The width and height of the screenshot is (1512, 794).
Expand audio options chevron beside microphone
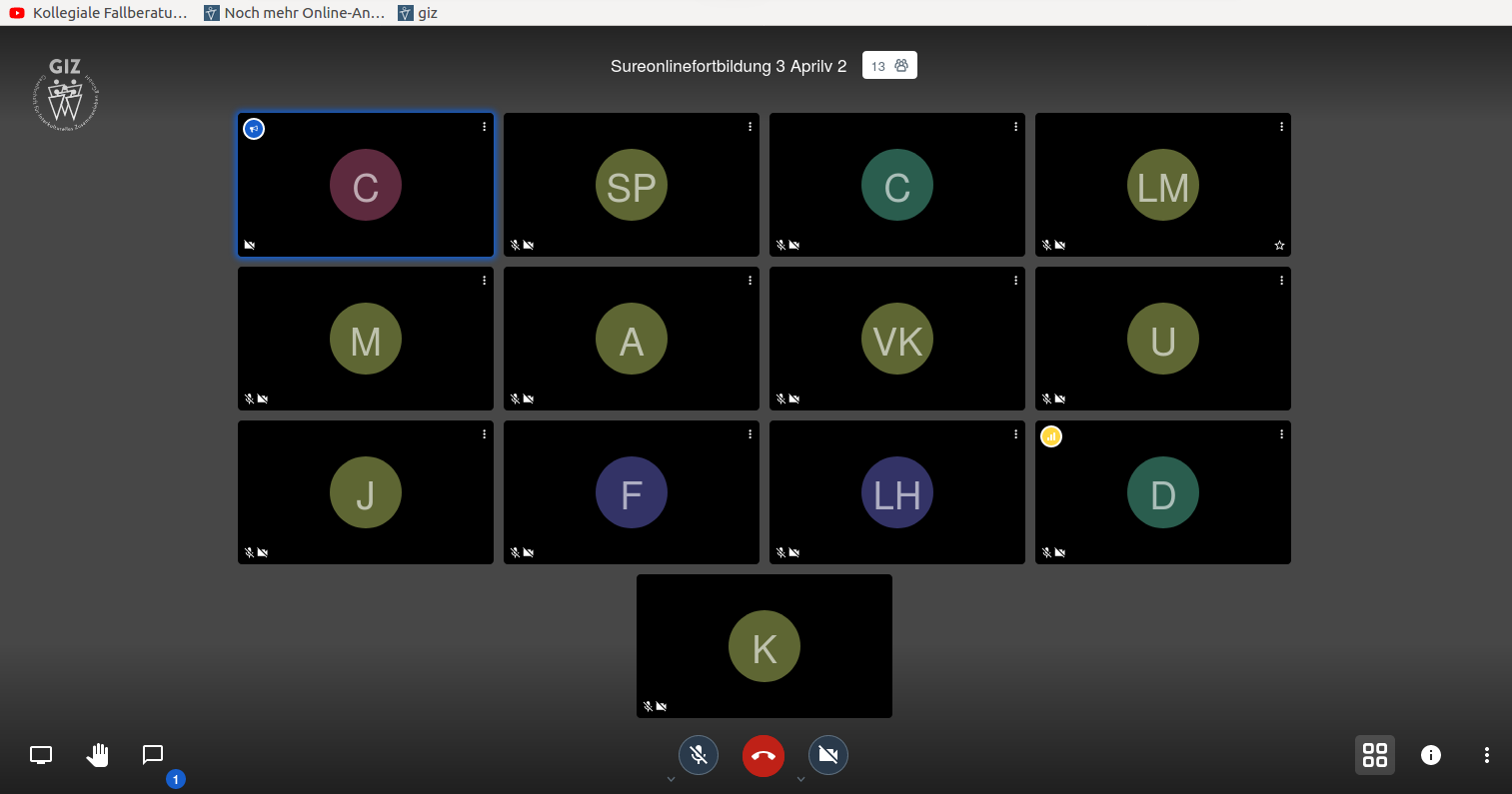point(671,779)
